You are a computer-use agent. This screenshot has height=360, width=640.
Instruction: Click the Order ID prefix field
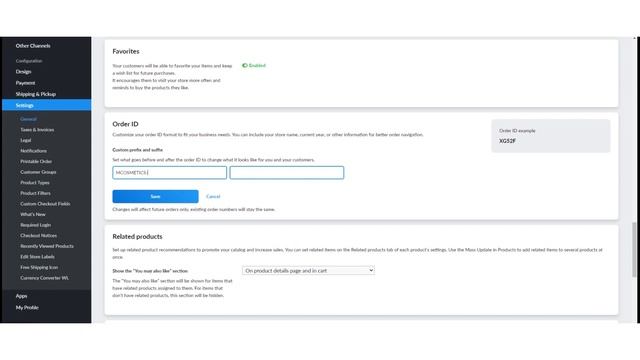click(169, 173)
